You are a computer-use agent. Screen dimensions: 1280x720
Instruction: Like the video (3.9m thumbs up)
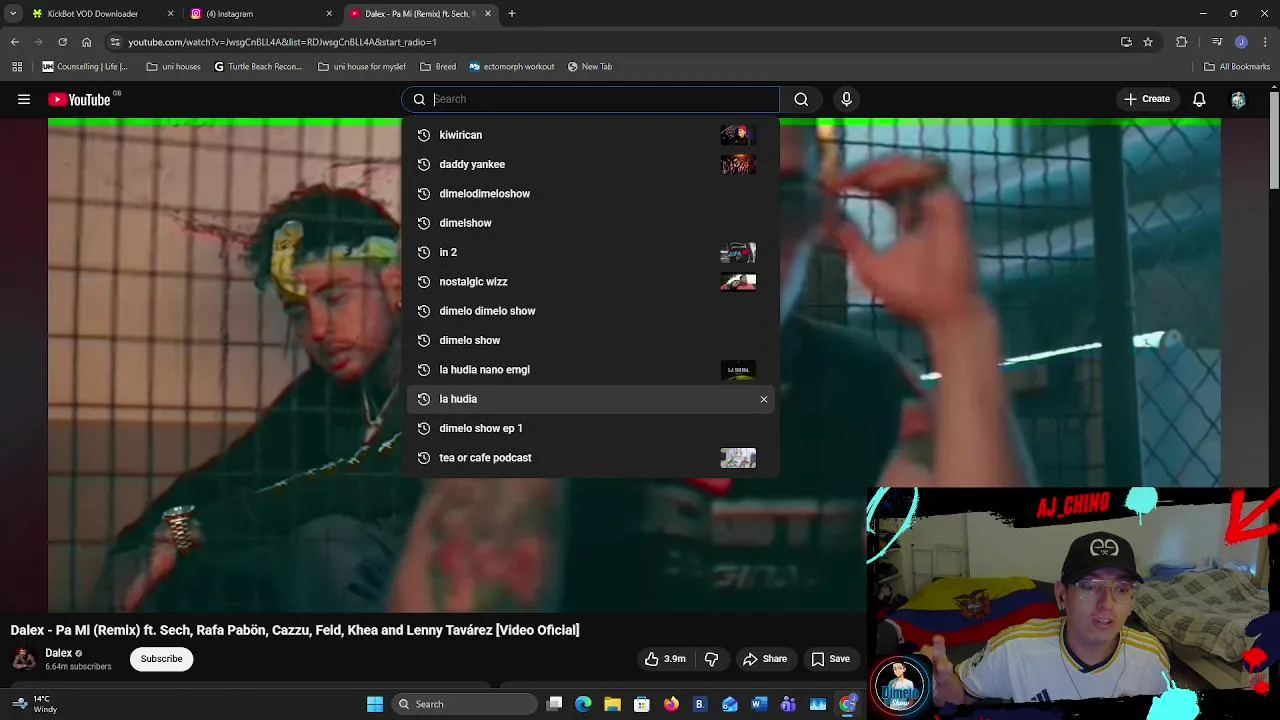(665, 659)
